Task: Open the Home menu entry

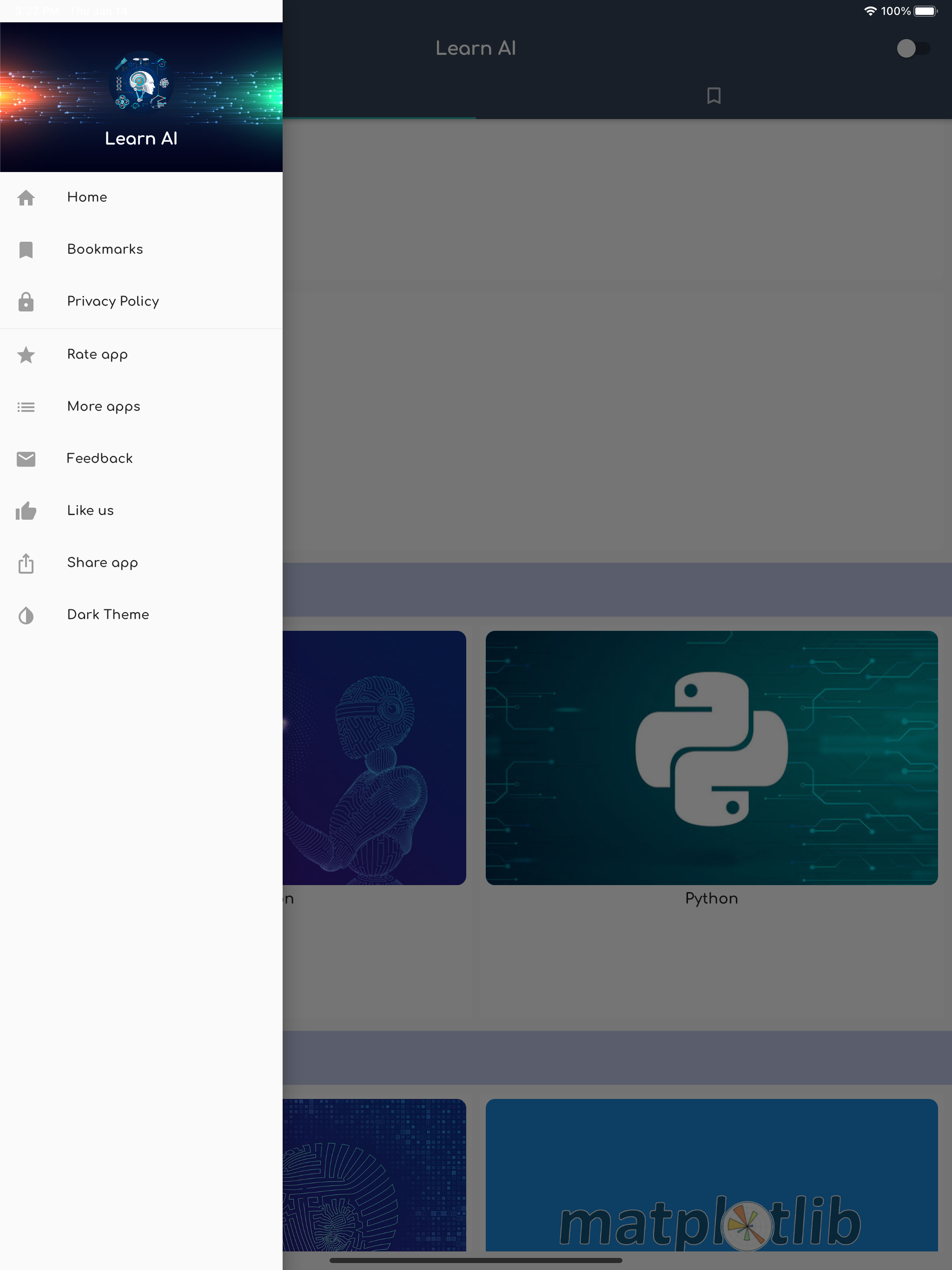Action: click(87, 197)
